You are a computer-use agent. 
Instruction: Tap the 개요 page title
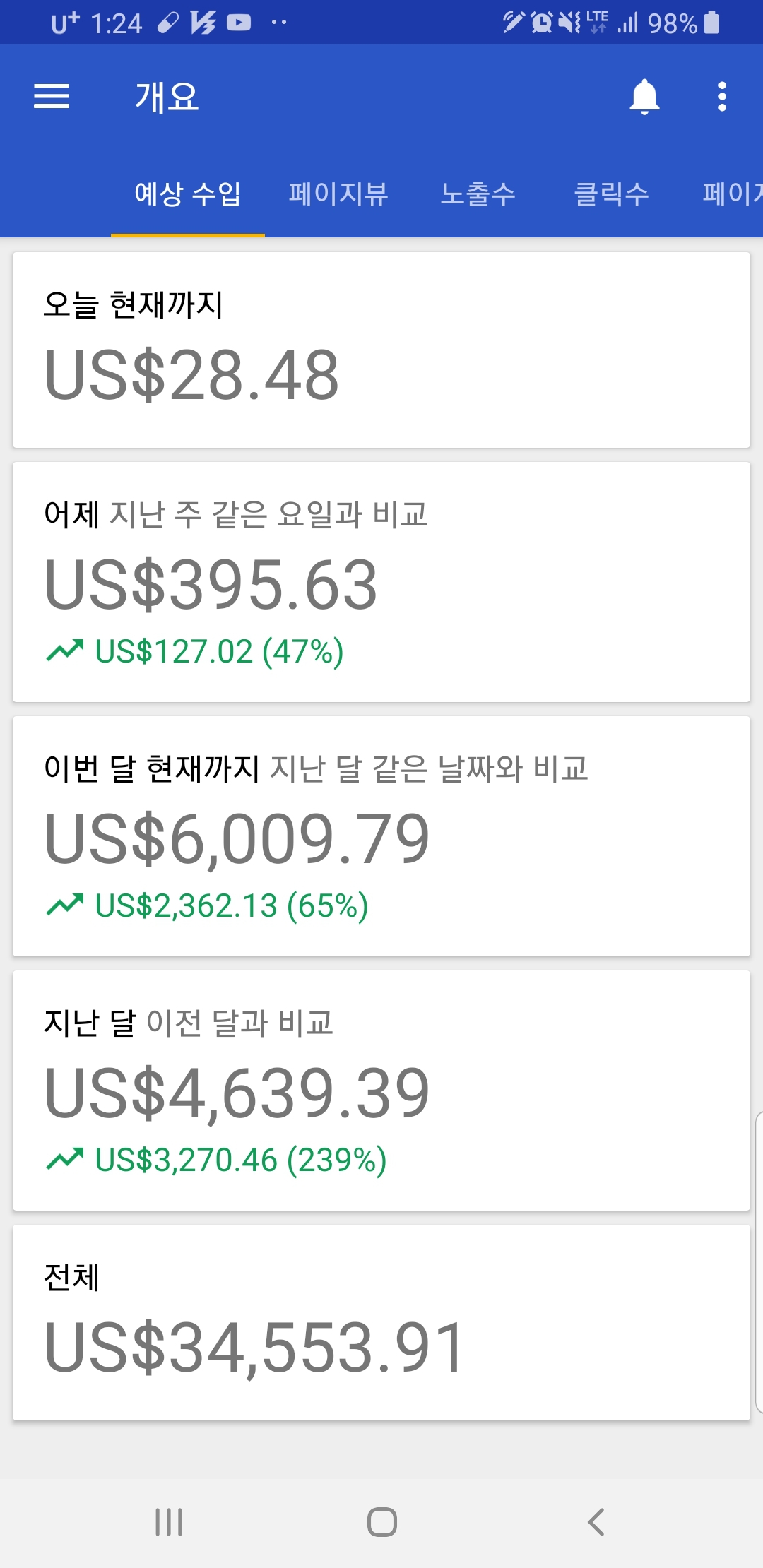coord(167,97)
